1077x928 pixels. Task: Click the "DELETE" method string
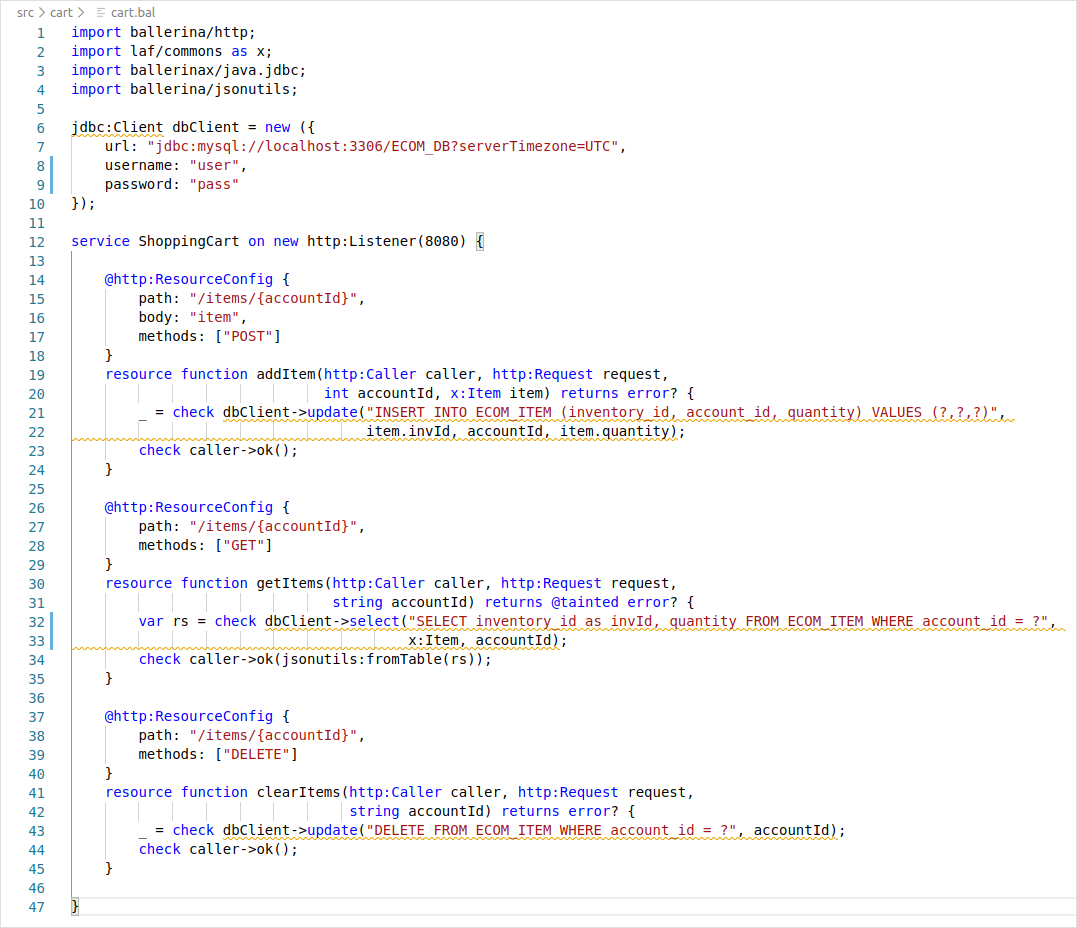(x=256, y=754)
